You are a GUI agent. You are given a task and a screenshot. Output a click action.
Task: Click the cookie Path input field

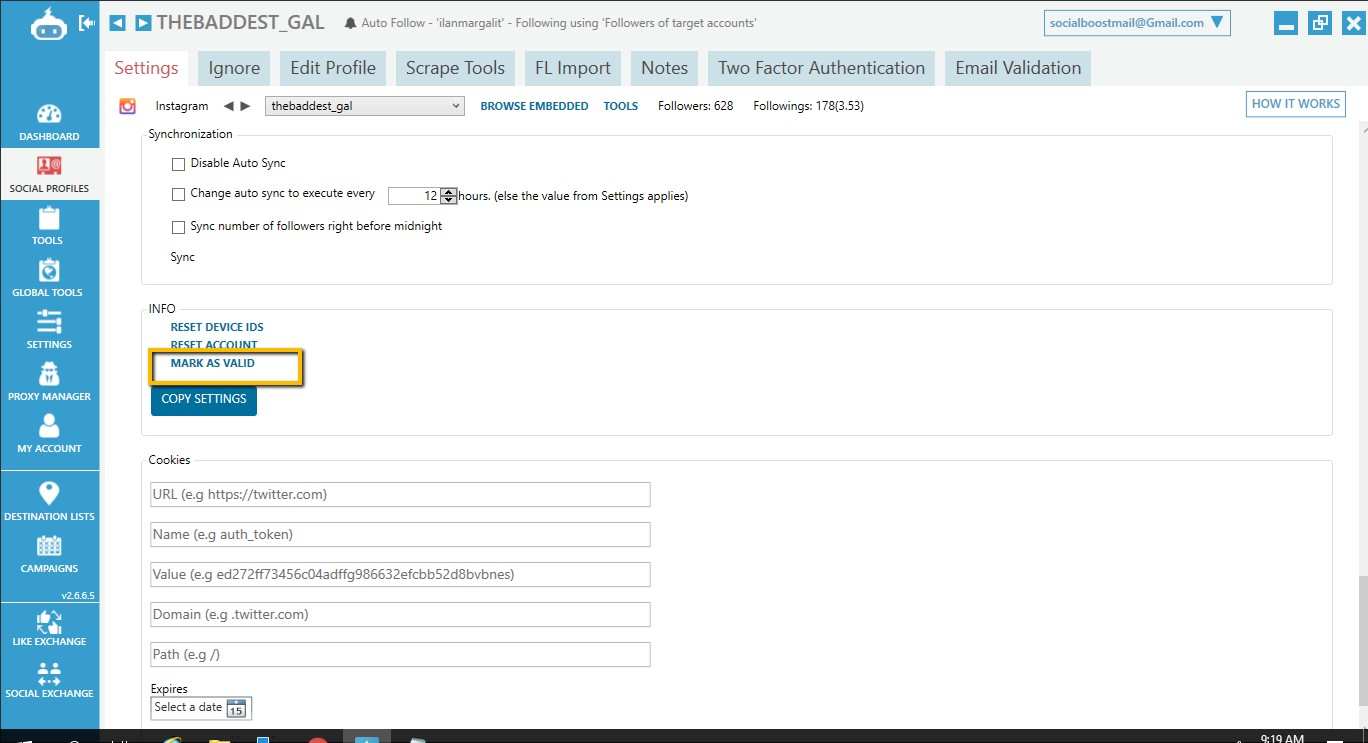click(400, 654)
